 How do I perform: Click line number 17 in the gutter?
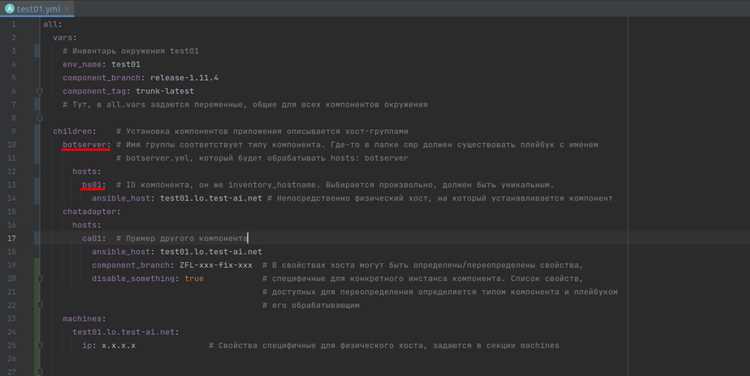point(11,238)
